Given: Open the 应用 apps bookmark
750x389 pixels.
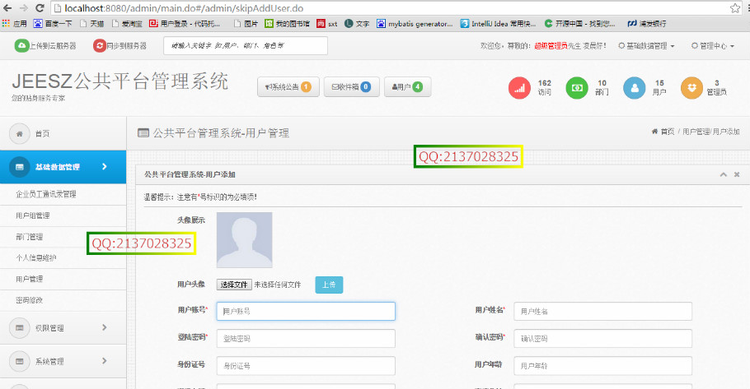Looking at the screenshot, I should pyautogui.click(x=14, y=23).
